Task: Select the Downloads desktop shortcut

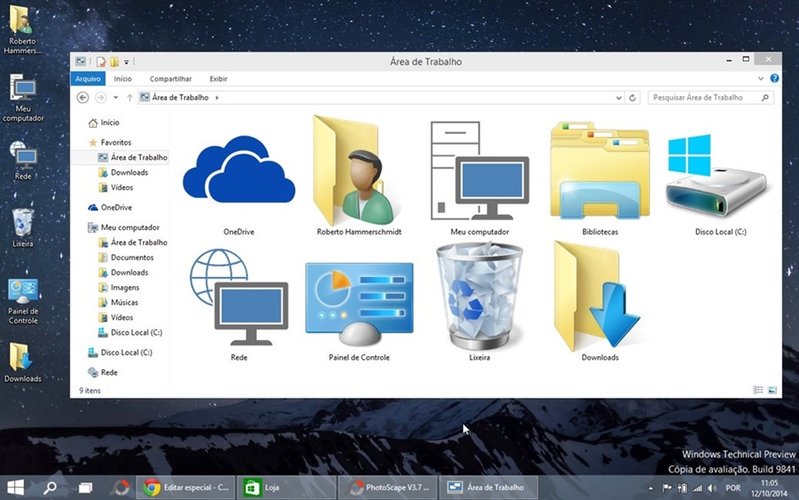Action: (23, 362)
